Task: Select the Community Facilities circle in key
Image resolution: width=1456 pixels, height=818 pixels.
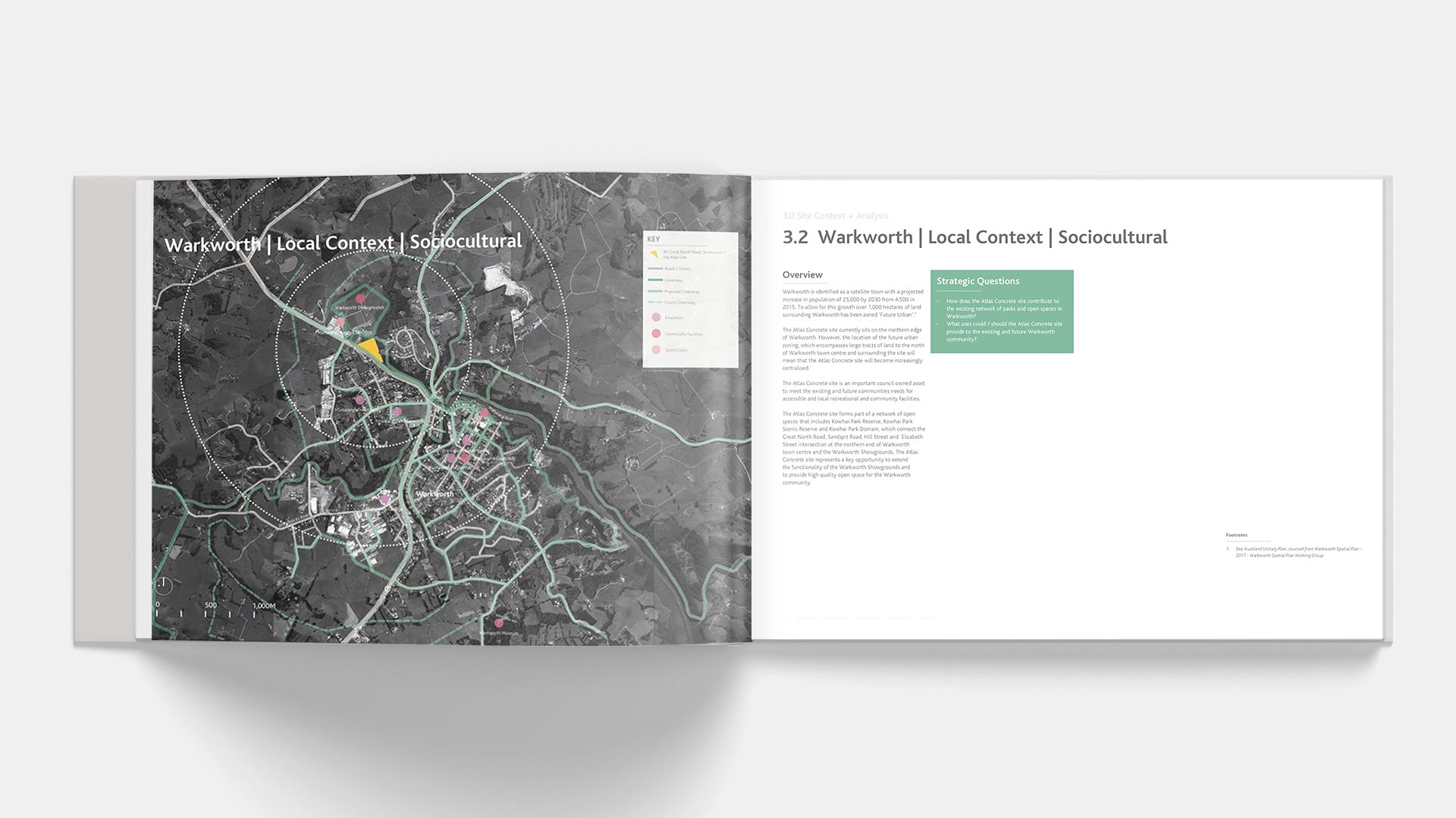Action: point(656,334)
